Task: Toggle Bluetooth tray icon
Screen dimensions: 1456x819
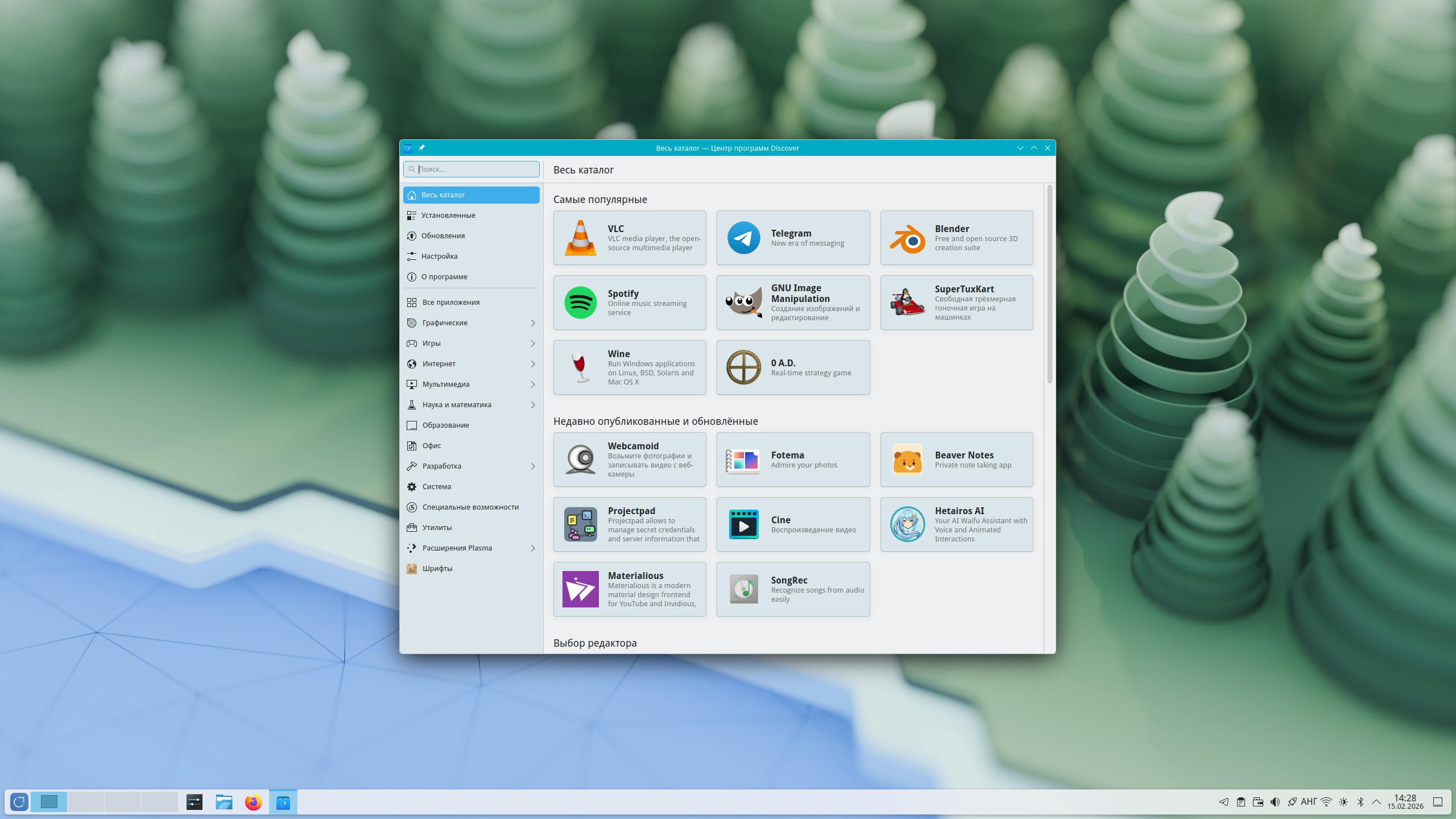Action: tap(1360, 802)
